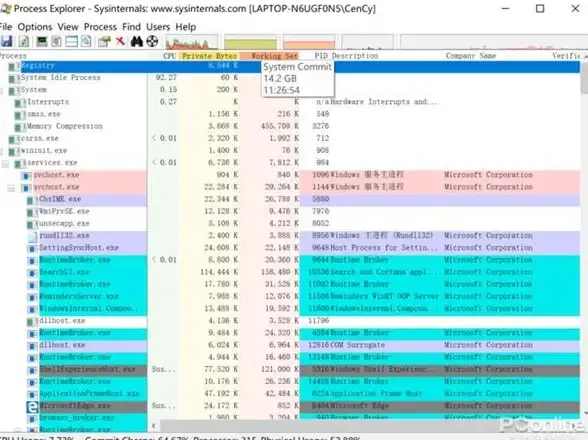
Task: Click the yellow commit history mini graph
Action: coord(250,42)
